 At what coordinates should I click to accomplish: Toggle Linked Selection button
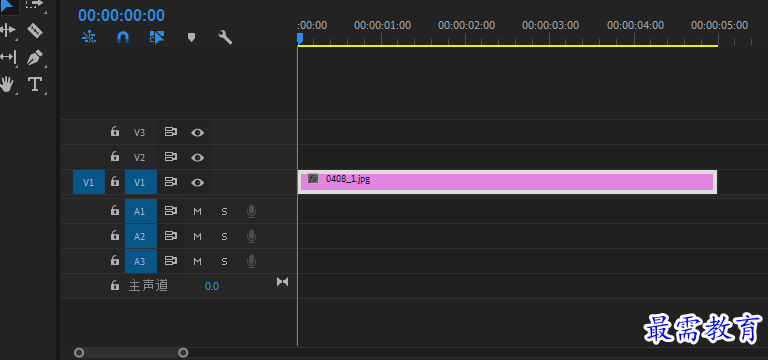pos(157,37)
